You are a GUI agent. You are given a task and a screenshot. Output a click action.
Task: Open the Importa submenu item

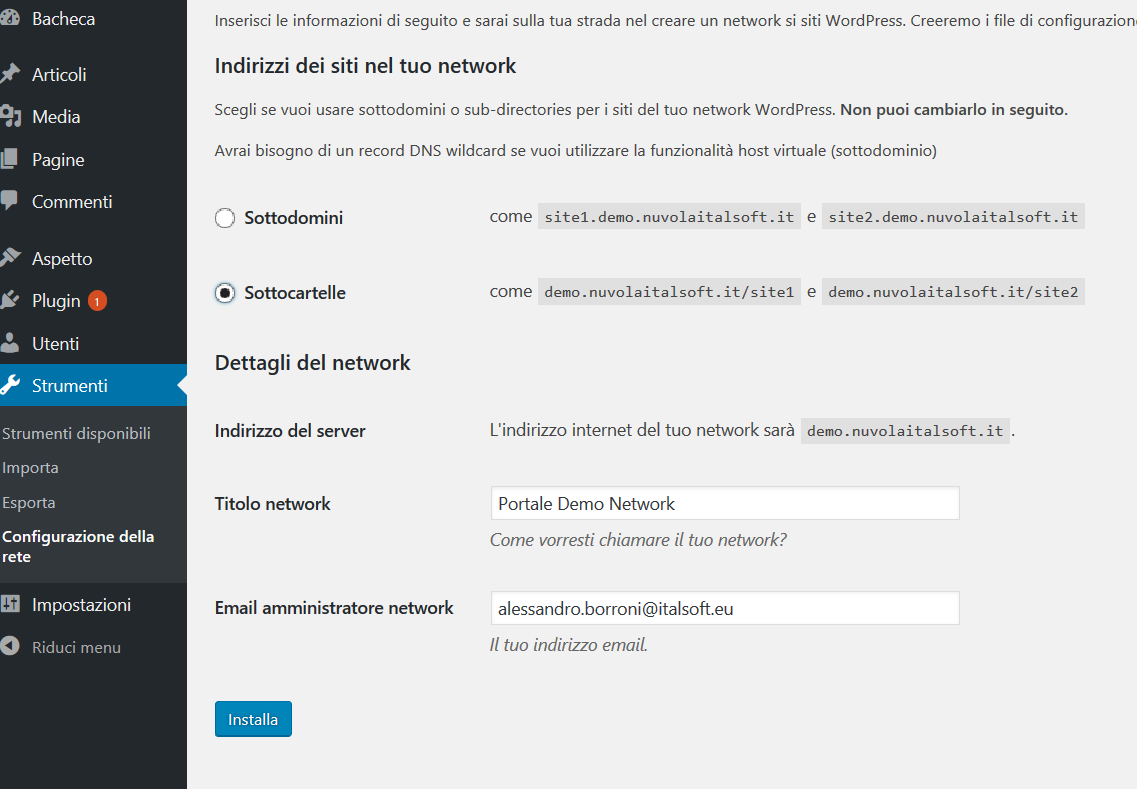coord(31,468)
